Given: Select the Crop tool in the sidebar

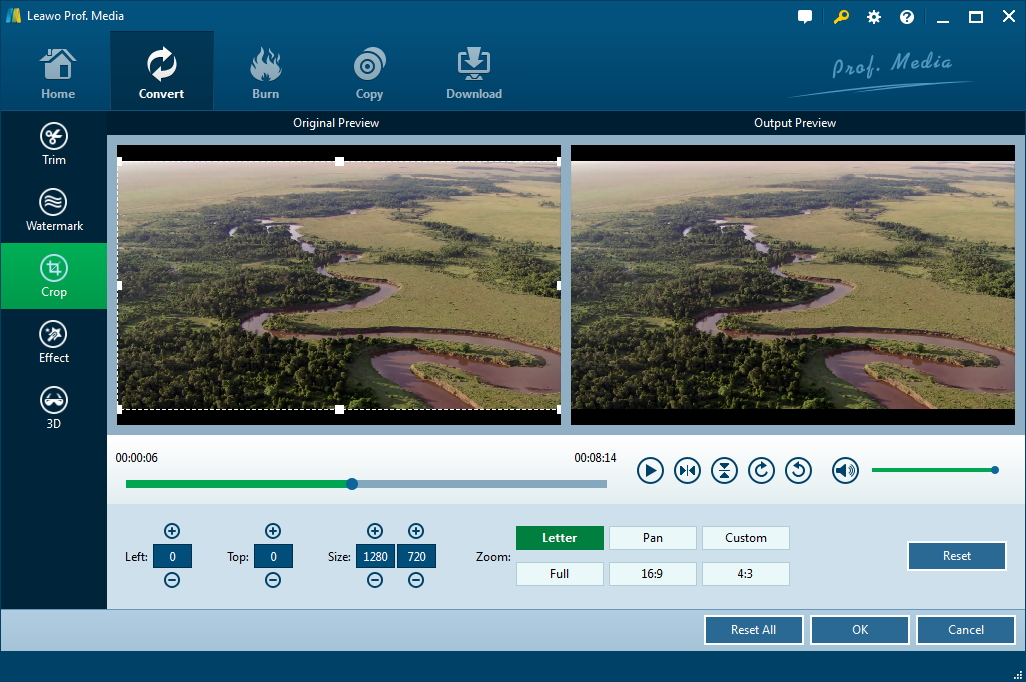Looking at the screenshot, I should pos(54,276).
